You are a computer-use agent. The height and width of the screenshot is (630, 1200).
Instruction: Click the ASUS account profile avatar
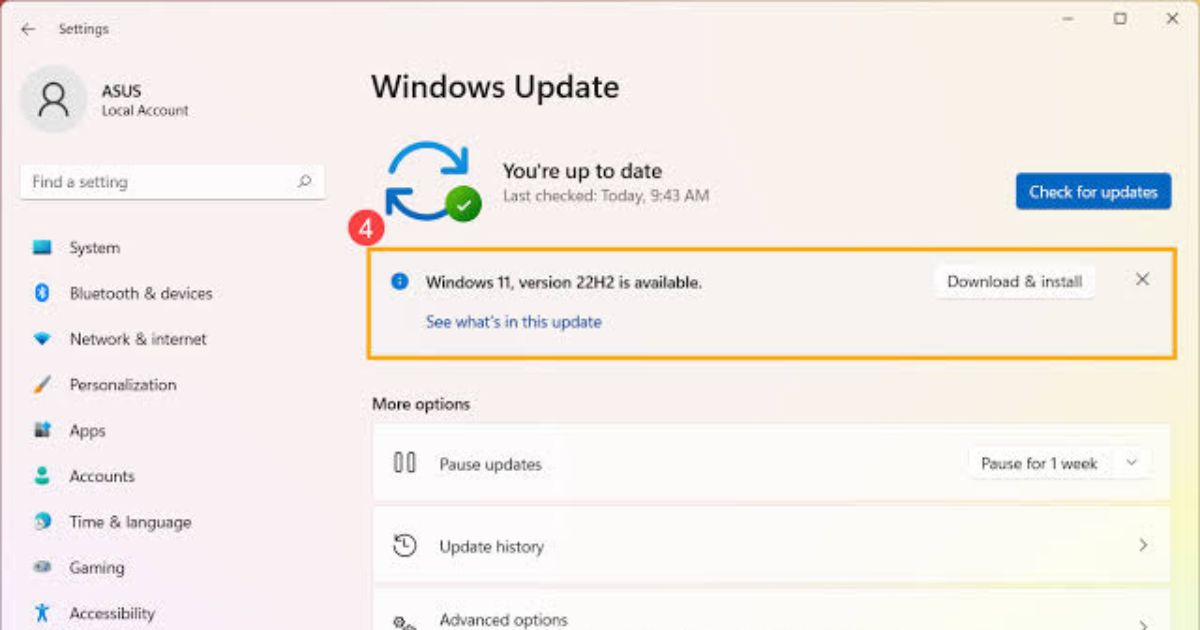tap(53, 99)
